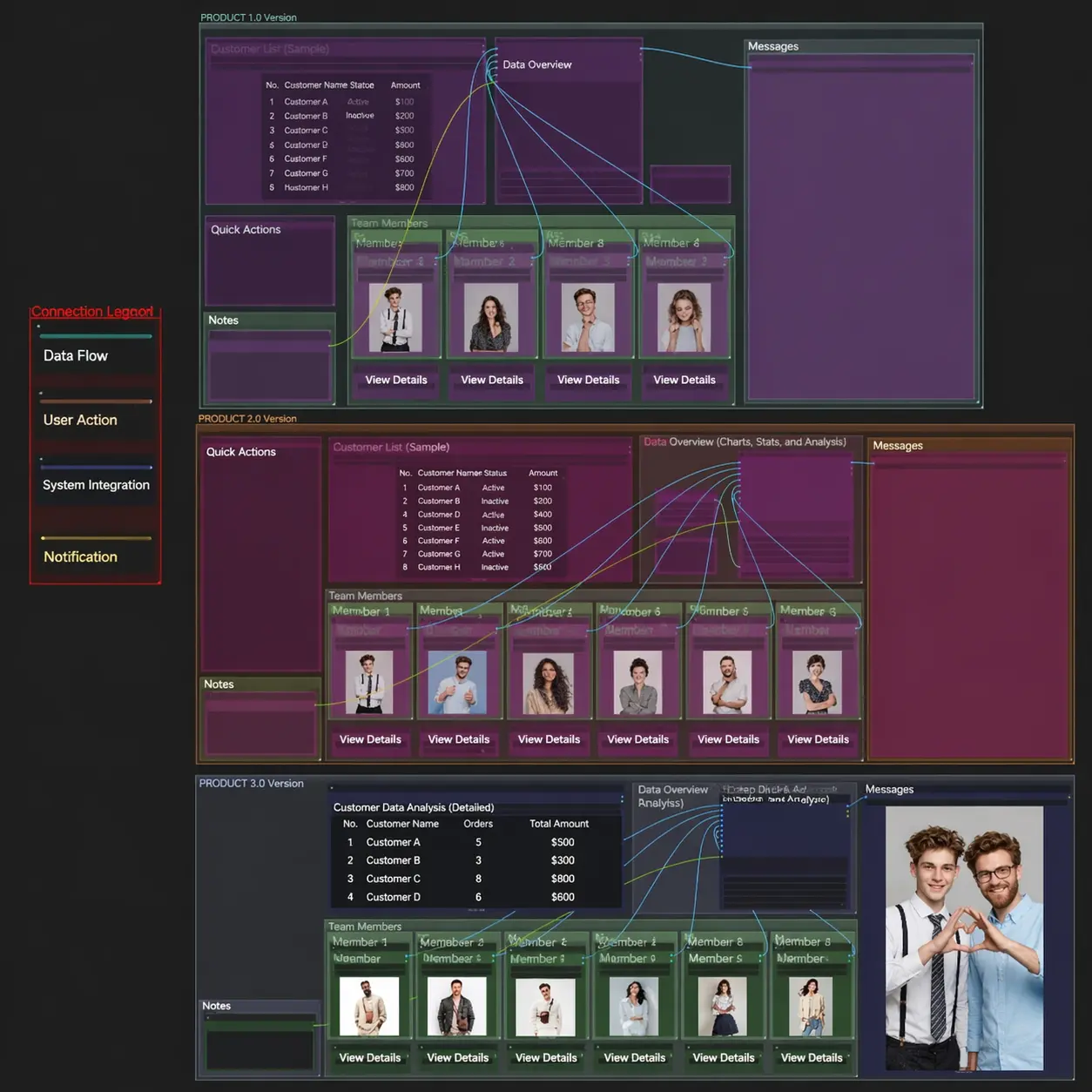
Task: Click Customer Data Analysis (Detailed) heading
Action: click(414, 807)
